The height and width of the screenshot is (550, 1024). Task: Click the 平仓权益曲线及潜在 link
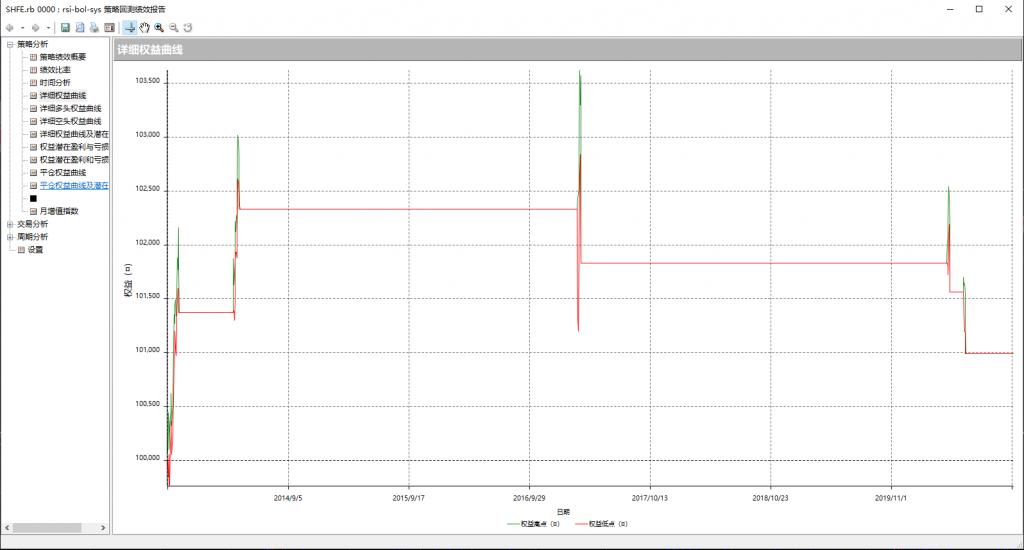point(74,186)
